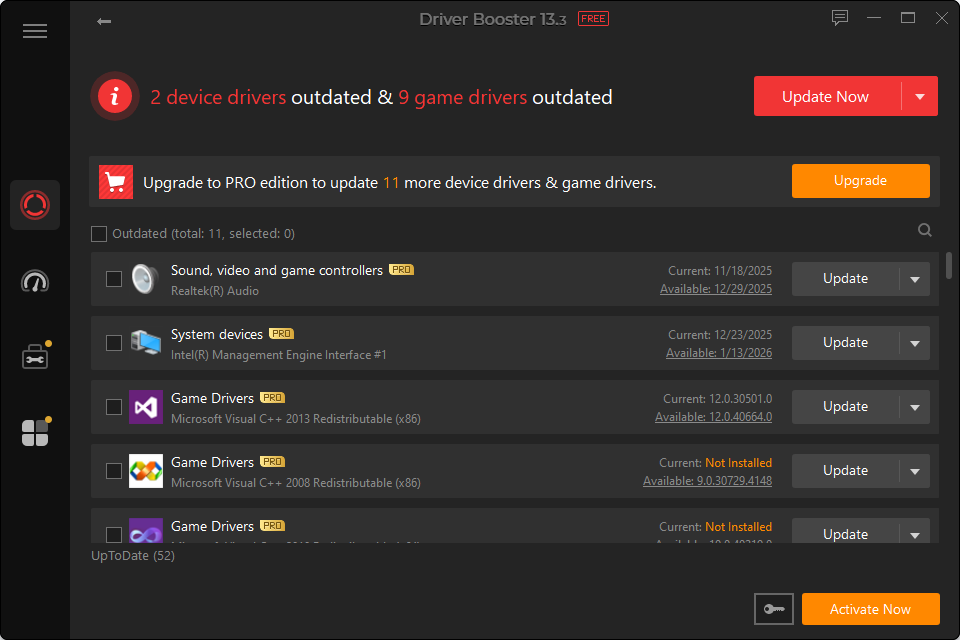Click the FREE edition badge
The height and width of the screenshot is (640, 960).
593,19
